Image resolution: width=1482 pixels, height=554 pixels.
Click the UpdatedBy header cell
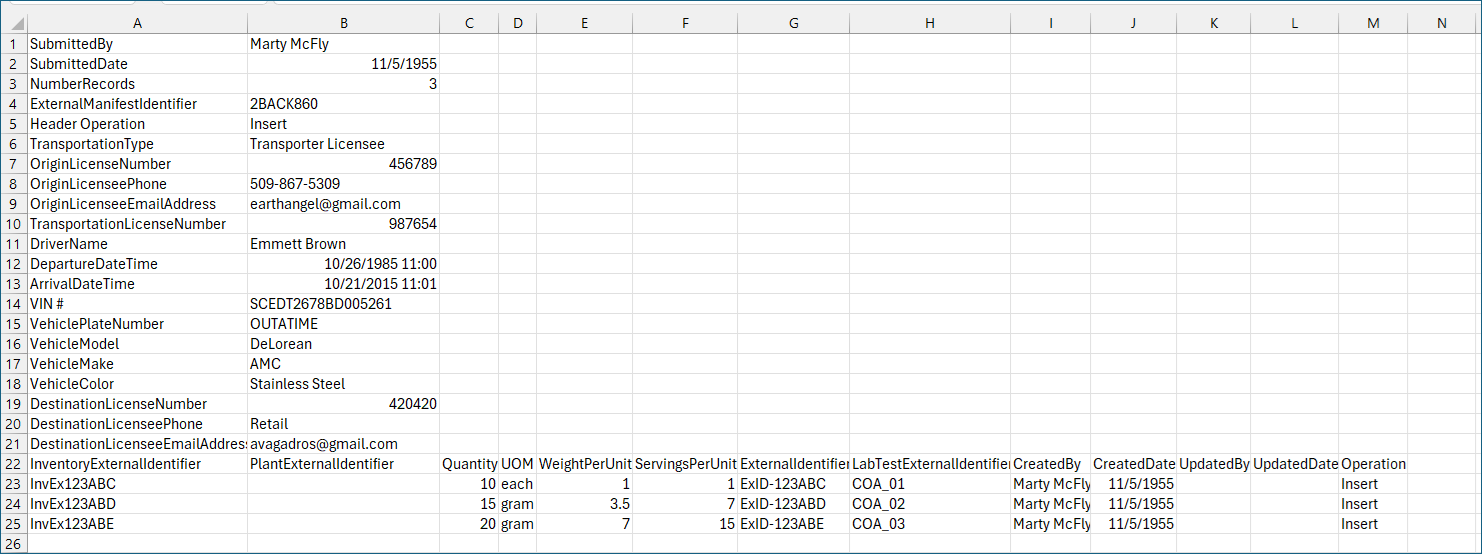[x=1213, y=464]
